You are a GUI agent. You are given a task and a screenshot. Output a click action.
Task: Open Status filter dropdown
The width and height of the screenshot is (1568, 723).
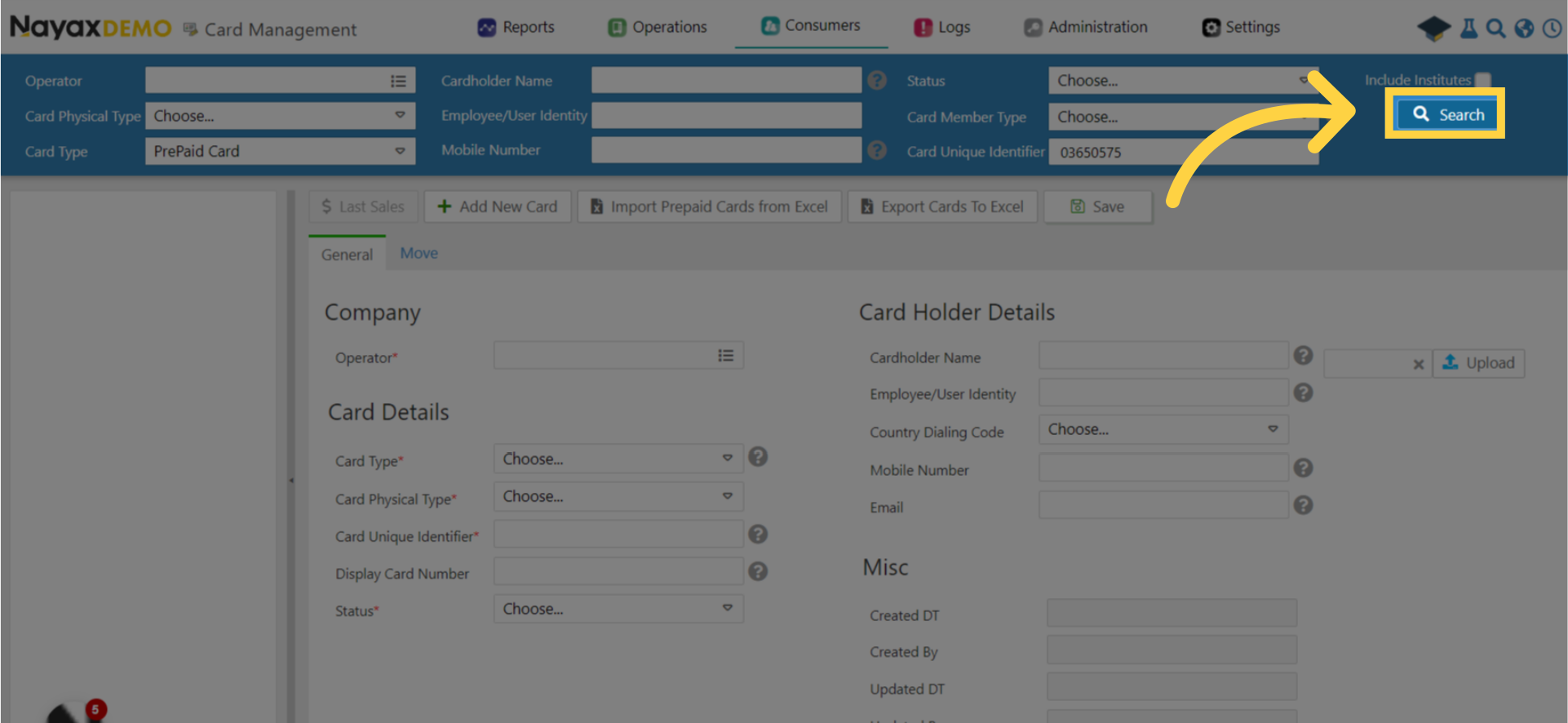[x=1183, y=81]
